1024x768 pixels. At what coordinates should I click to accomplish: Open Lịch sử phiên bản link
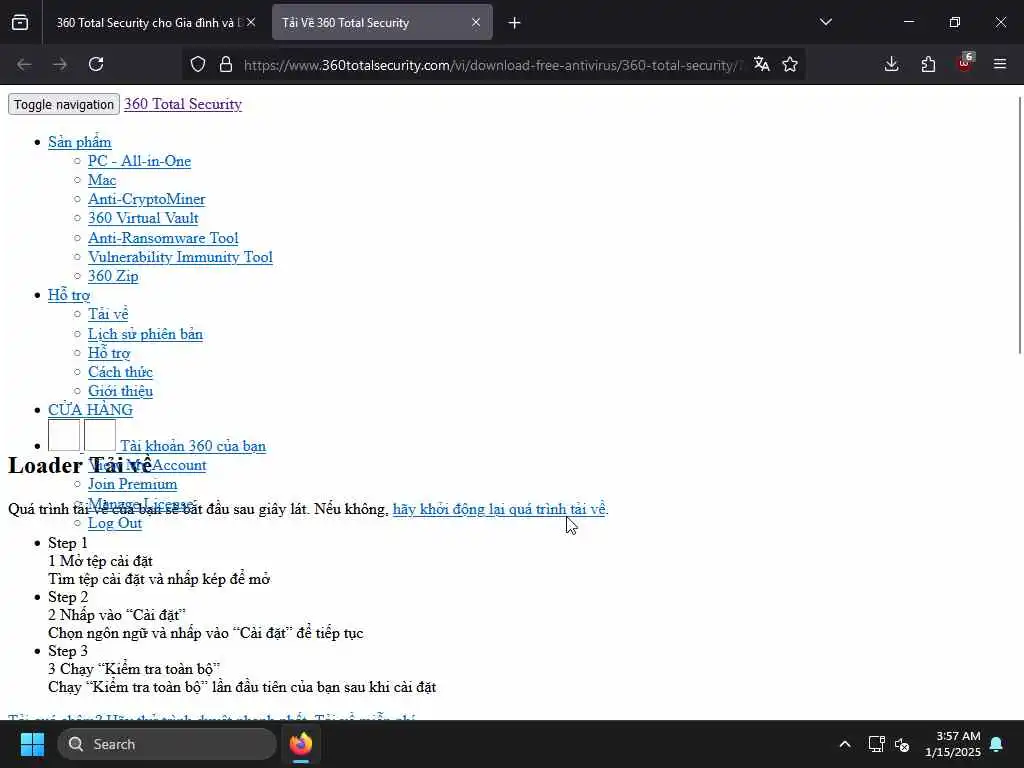click(x=146, y=334)
